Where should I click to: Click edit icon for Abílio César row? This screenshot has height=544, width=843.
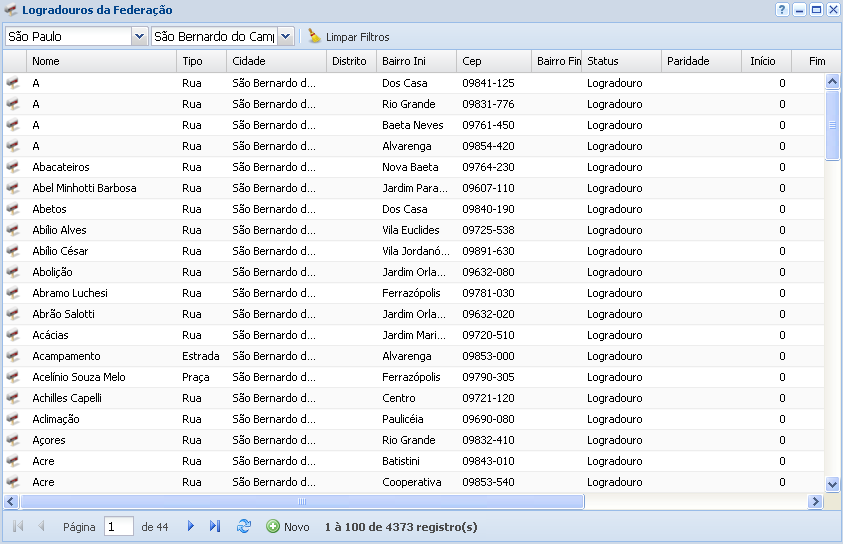coord(13,251)
